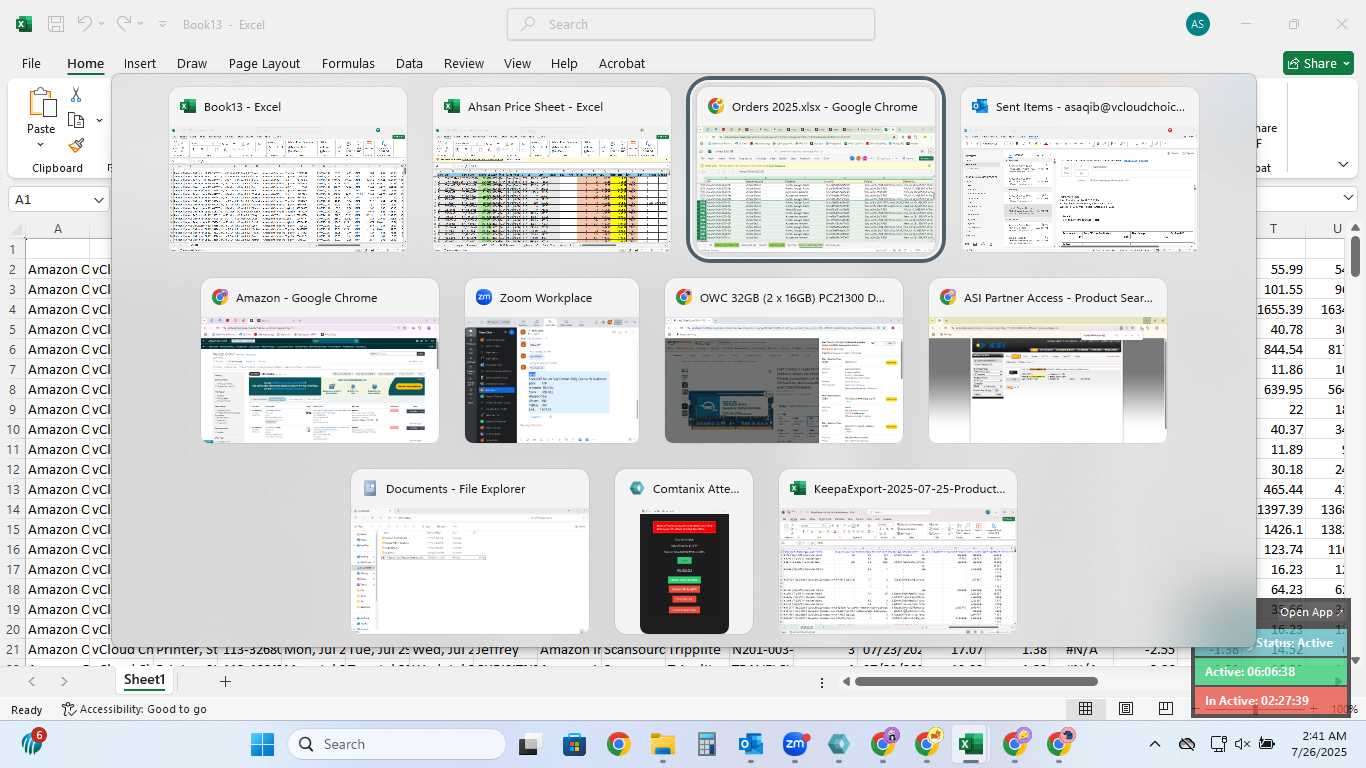Click Accessibility: Good to go status
The width and height of the screenshot is (1366, 768).
[134, 709]
